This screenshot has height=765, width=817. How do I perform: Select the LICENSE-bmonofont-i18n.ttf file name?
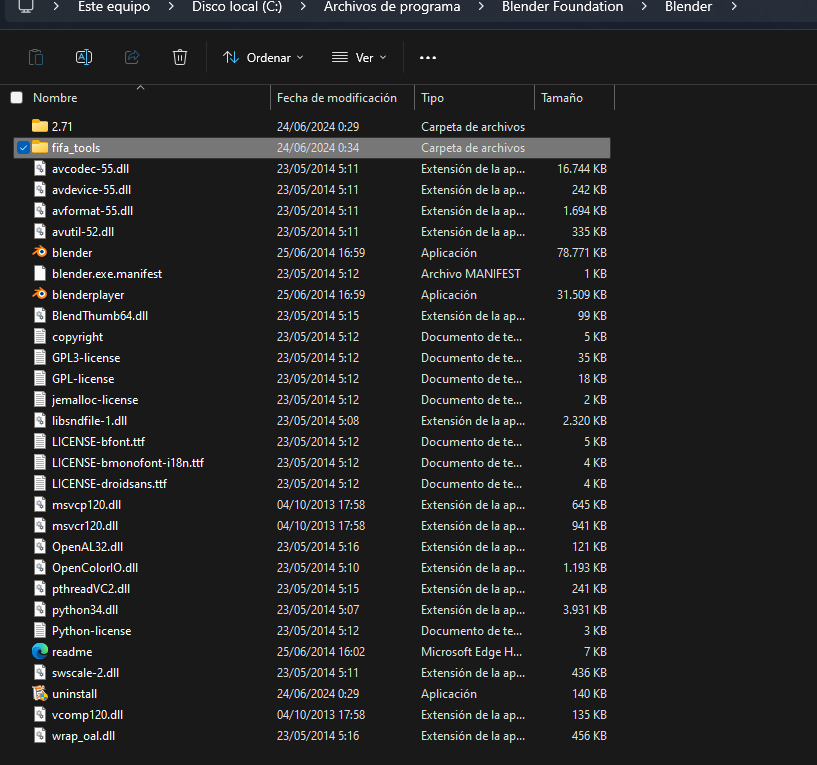(128, 463)
